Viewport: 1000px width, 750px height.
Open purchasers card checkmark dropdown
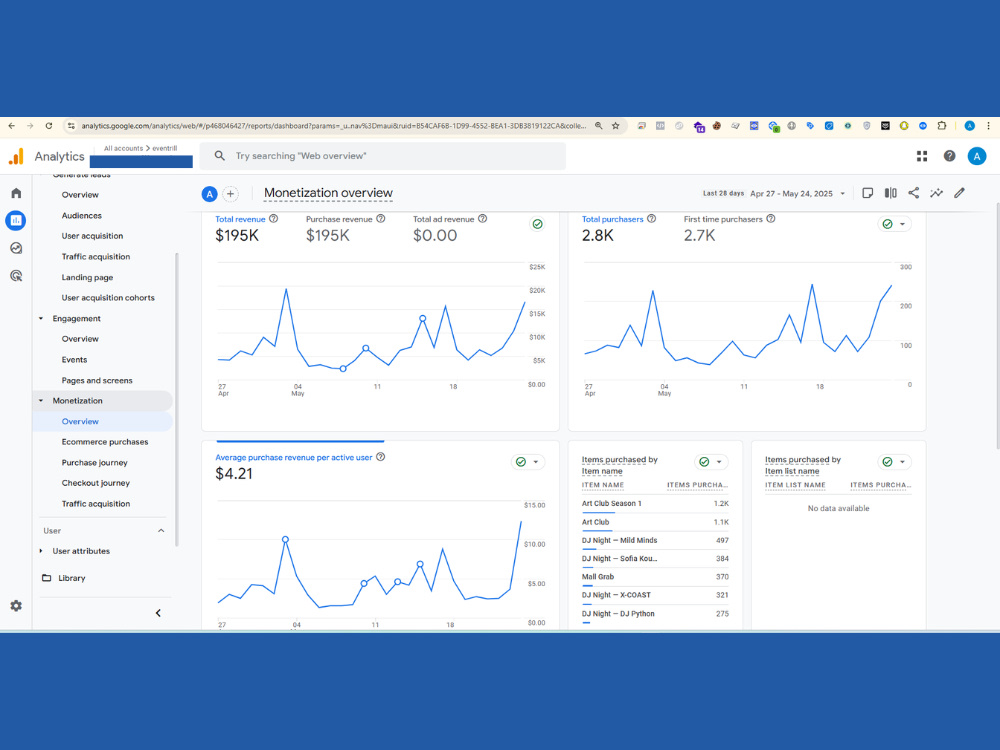point(894,224)
